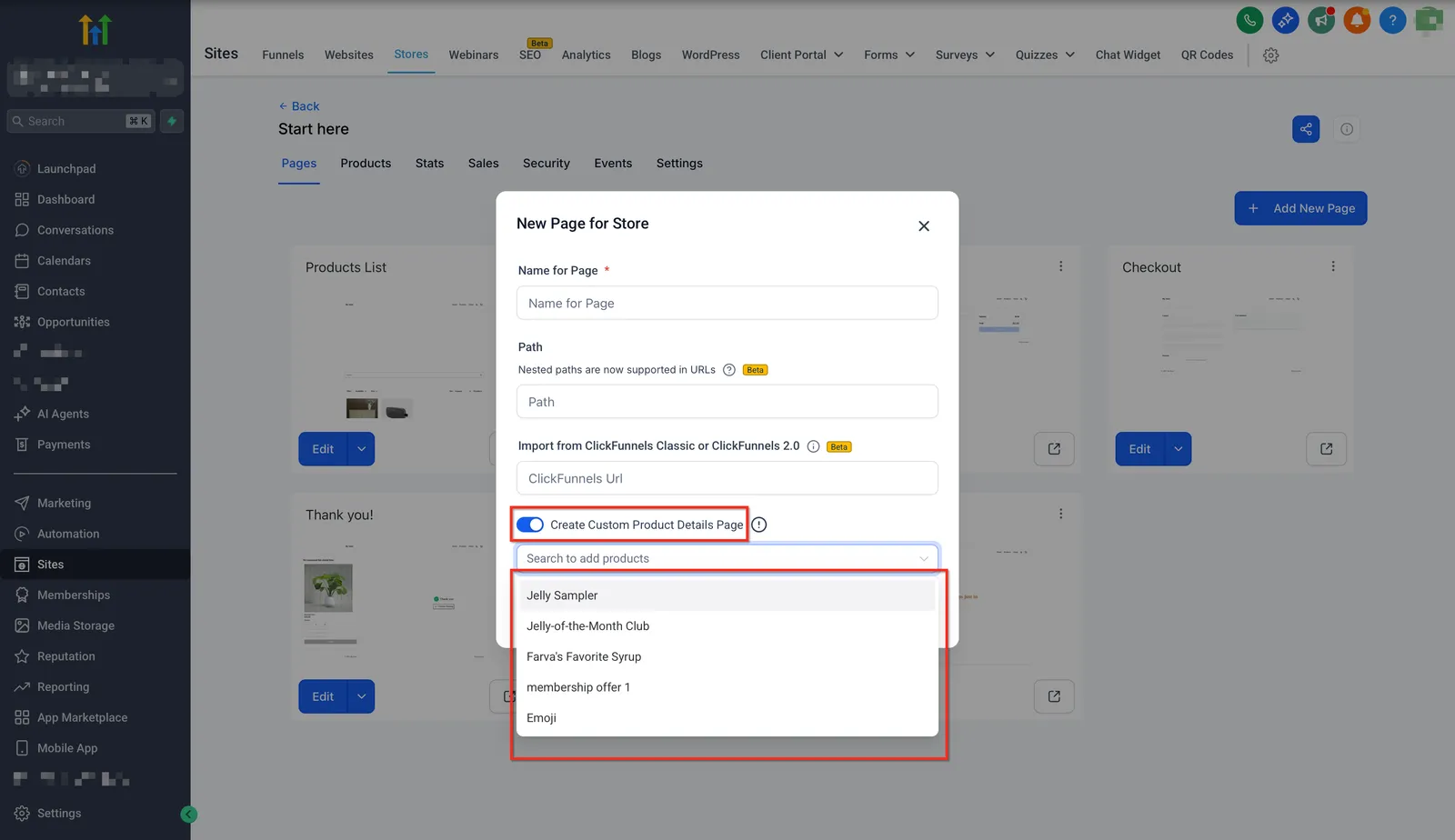Collapse the sidebar with green arrow
The image size is (1455, 840).
coord(189,815)
